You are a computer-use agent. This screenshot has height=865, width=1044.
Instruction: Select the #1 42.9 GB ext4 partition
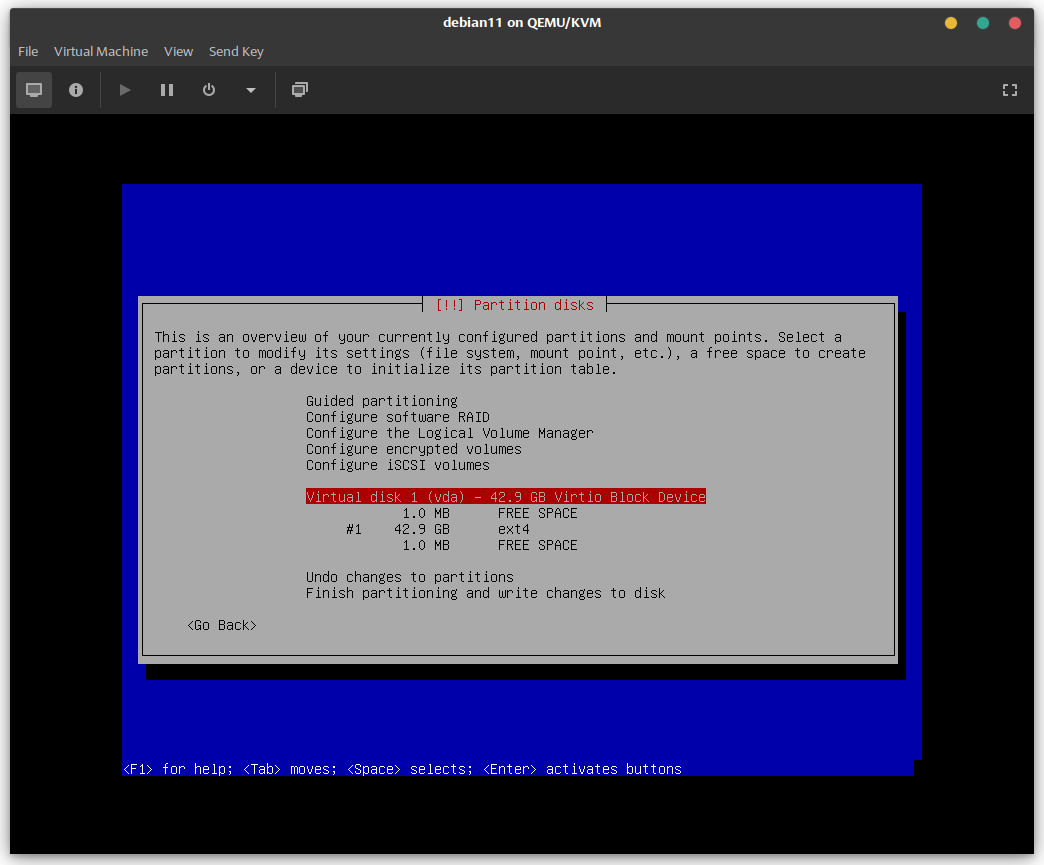(438, 529)
